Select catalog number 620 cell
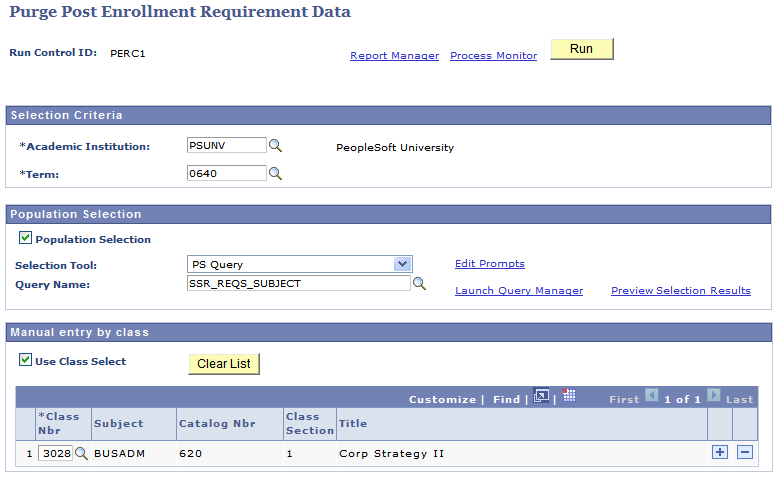This screenshot has width=778, height=478. 190,453
